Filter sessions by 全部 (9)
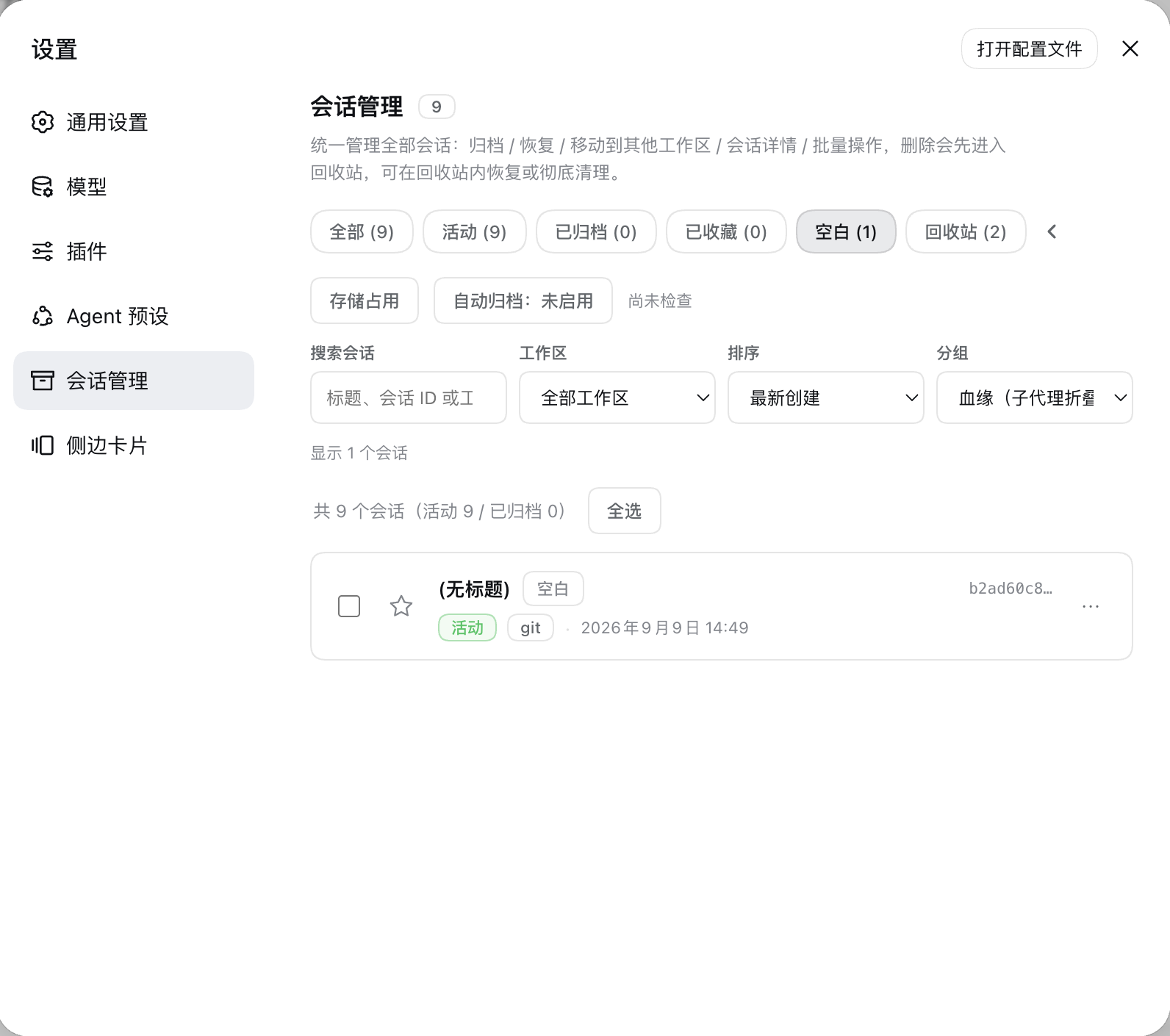This screenshot has width=1170, height=1036. tap(362, 231)
